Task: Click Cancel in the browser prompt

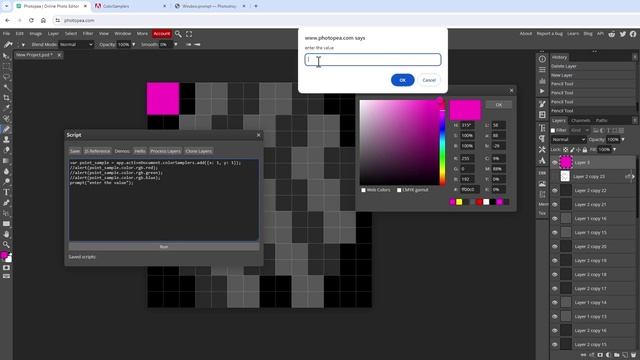Action: pyautogui.click(x=429, y=80)
